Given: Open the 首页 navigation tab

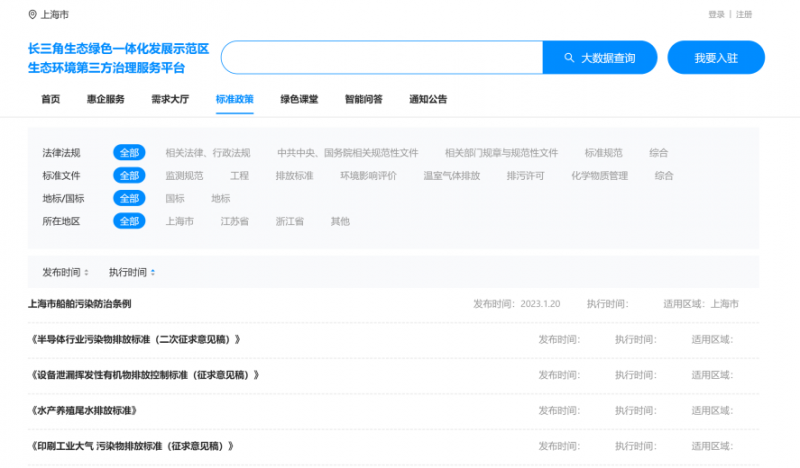Looking at the screenshot, I should 50,99.
